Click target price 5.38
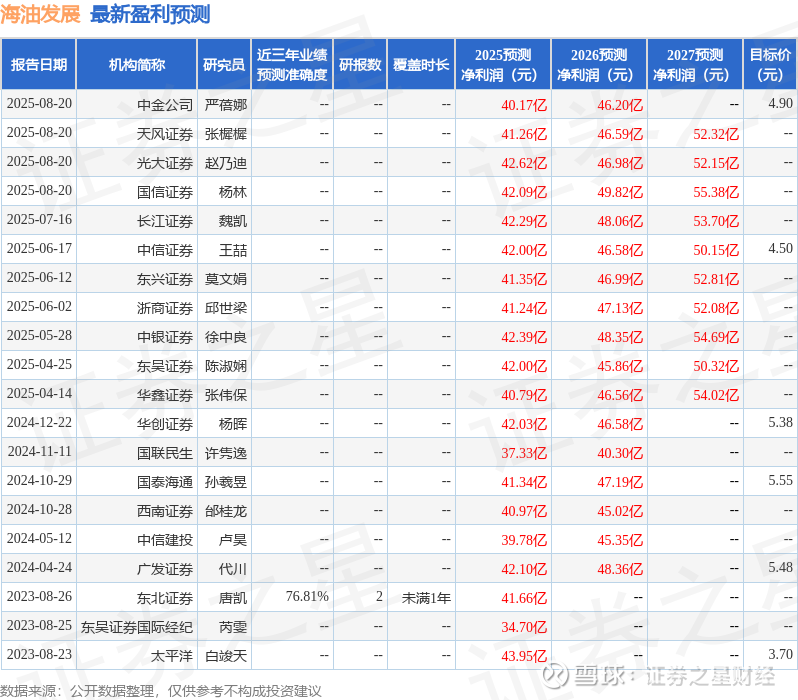 tap(780, 423)
